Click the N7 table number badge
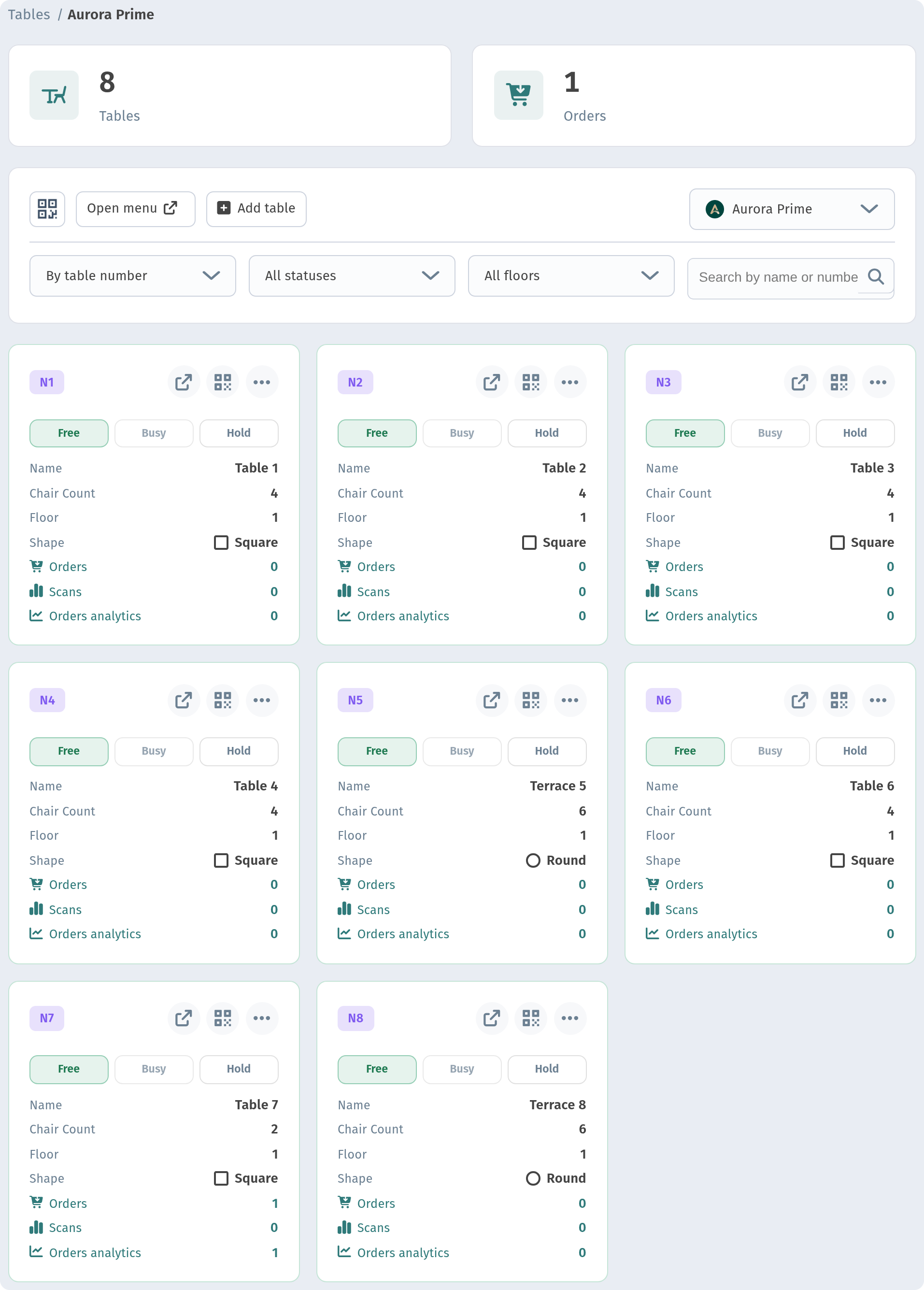This screenshot has height=1290, width=924. tap(47, 1018)
